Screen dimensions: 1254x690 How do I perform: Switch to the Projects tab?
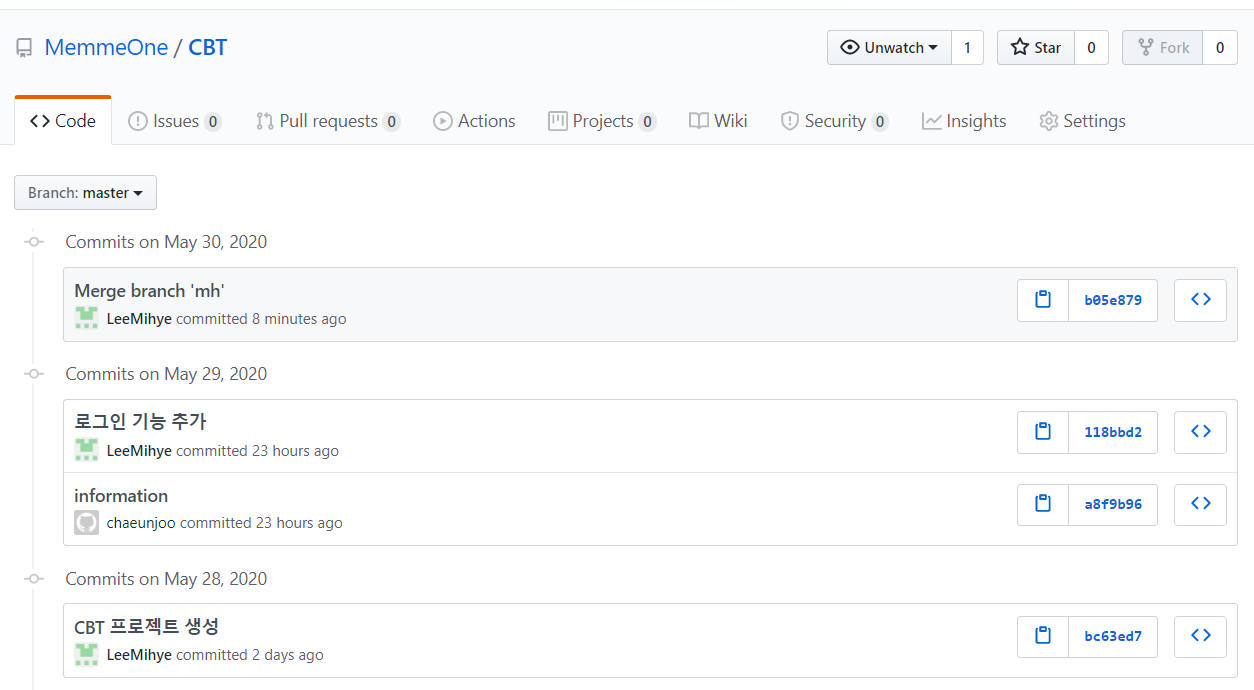(603, 121)
